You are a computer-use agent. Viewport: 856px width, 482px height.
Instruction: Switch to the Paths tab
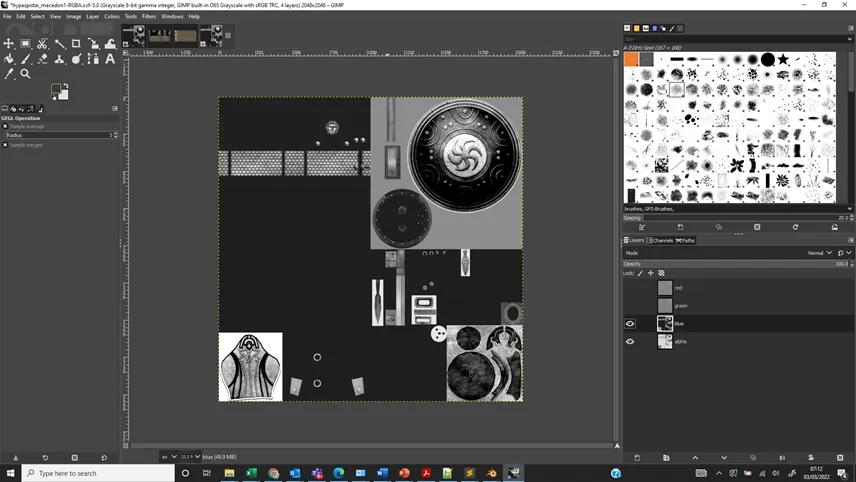tap(685, 240)
